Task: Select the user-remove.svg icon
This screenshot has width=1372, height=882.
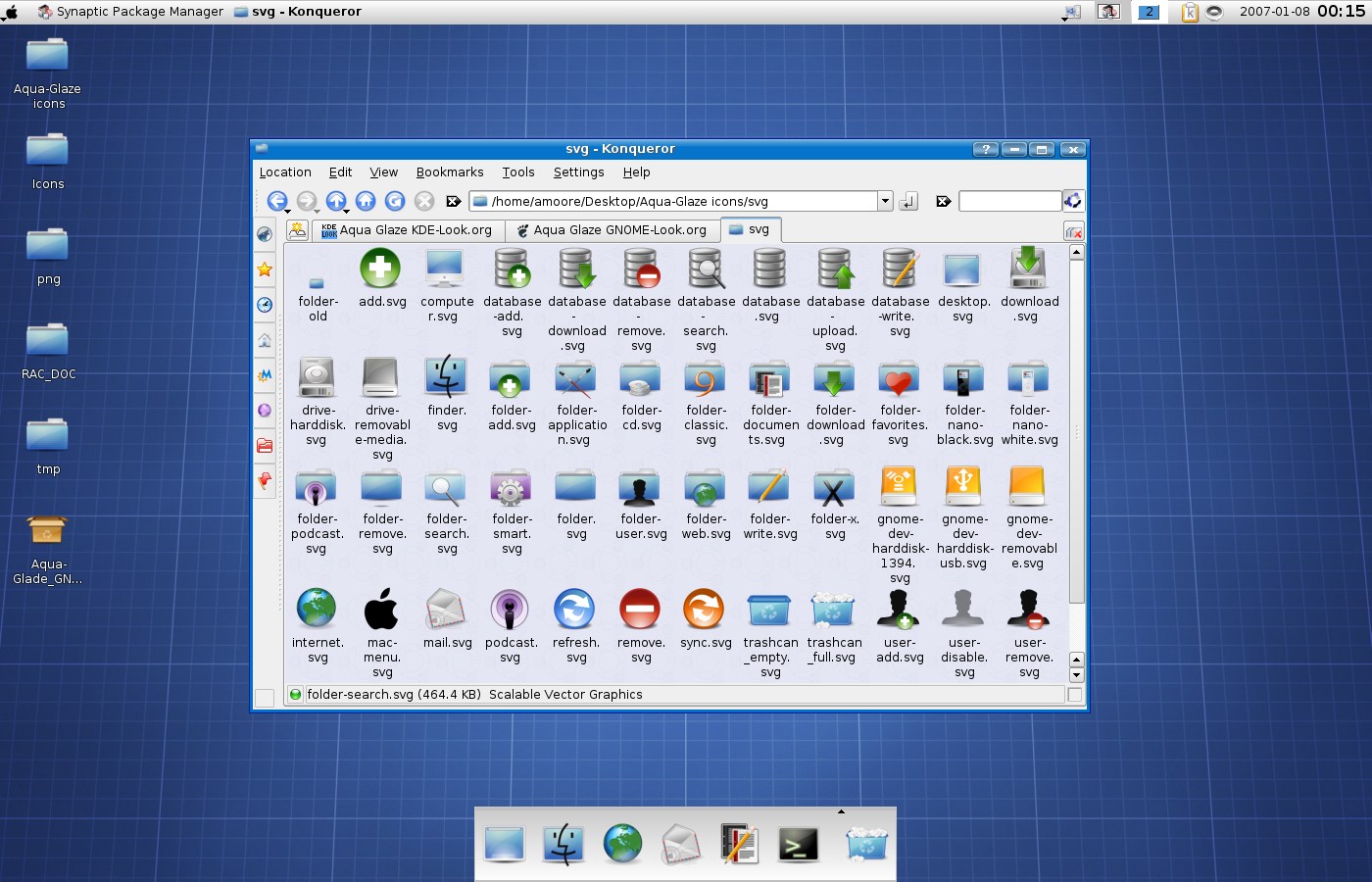Action: coord(1028,609)
